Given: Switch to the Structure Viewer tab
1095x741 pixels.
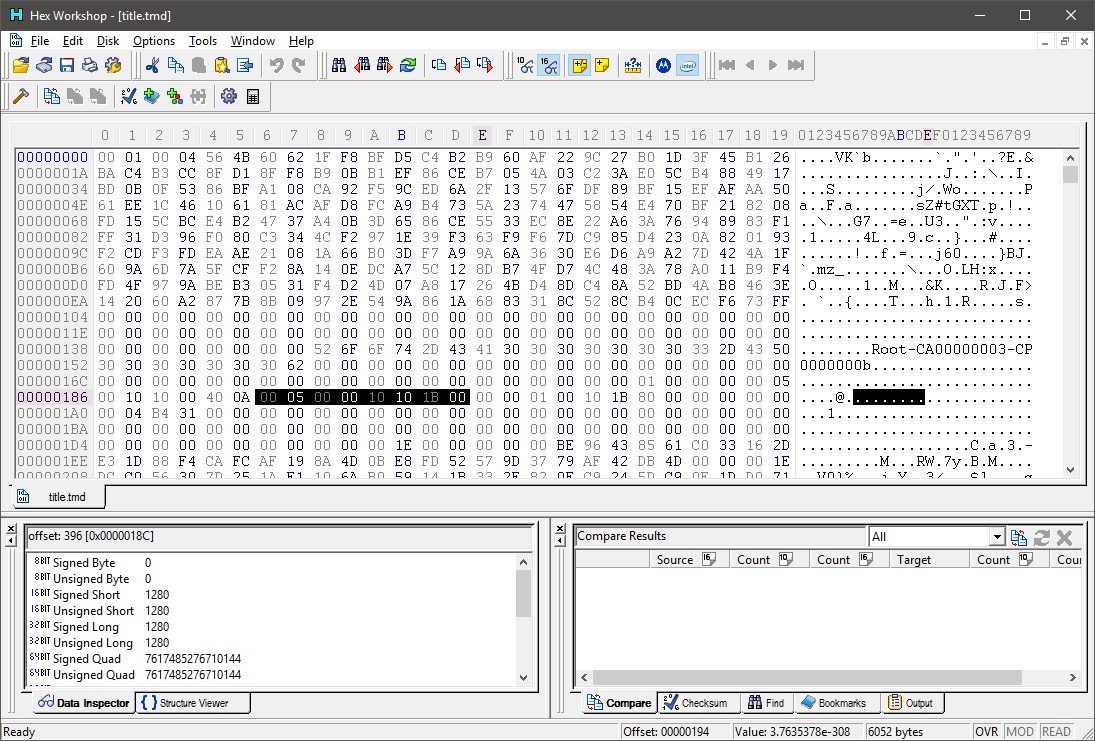Looking at the screenshot, I should (193, 703).
